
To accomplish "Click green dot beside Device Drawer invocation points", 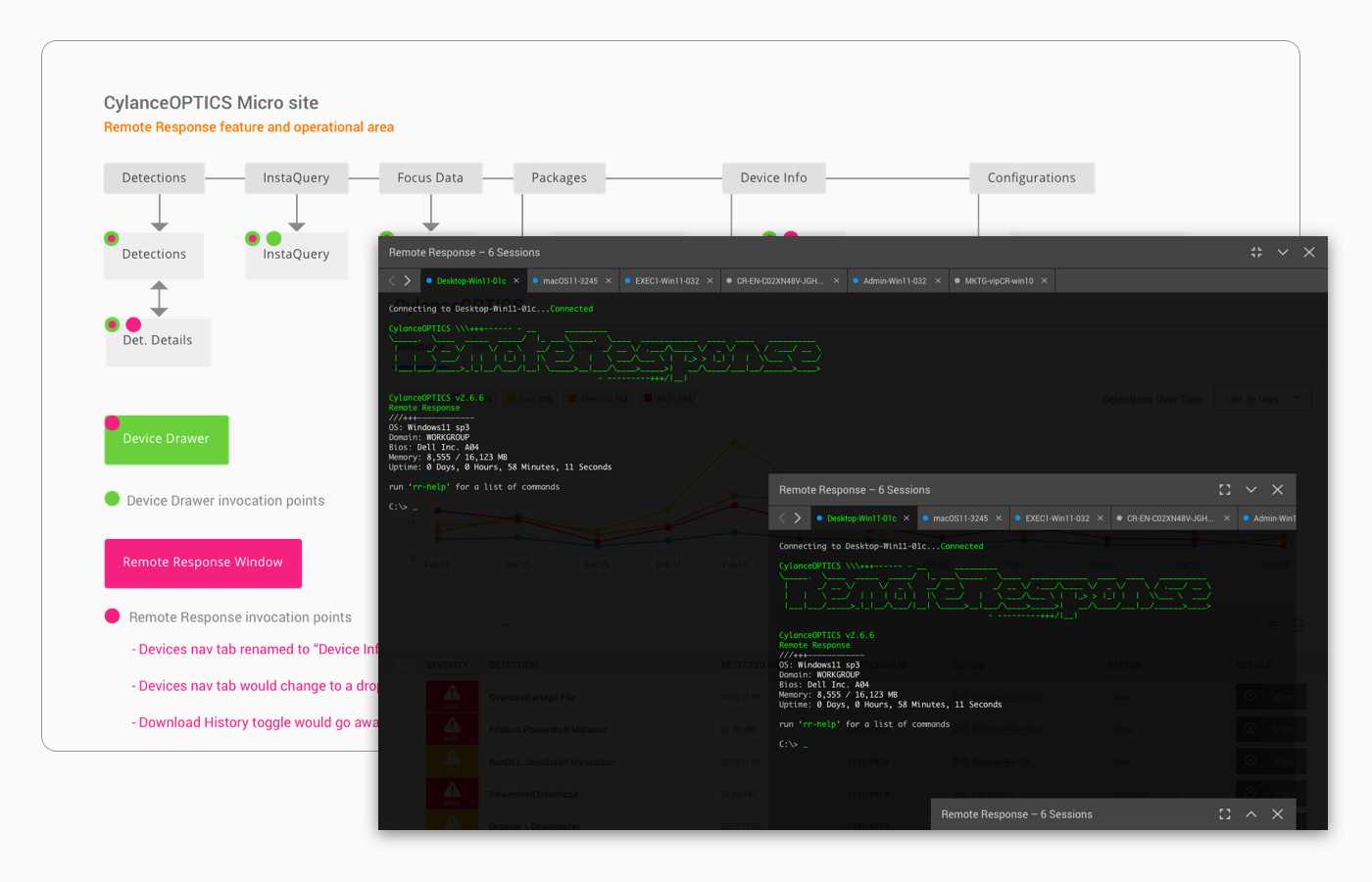I will click(x=113, y=499).
